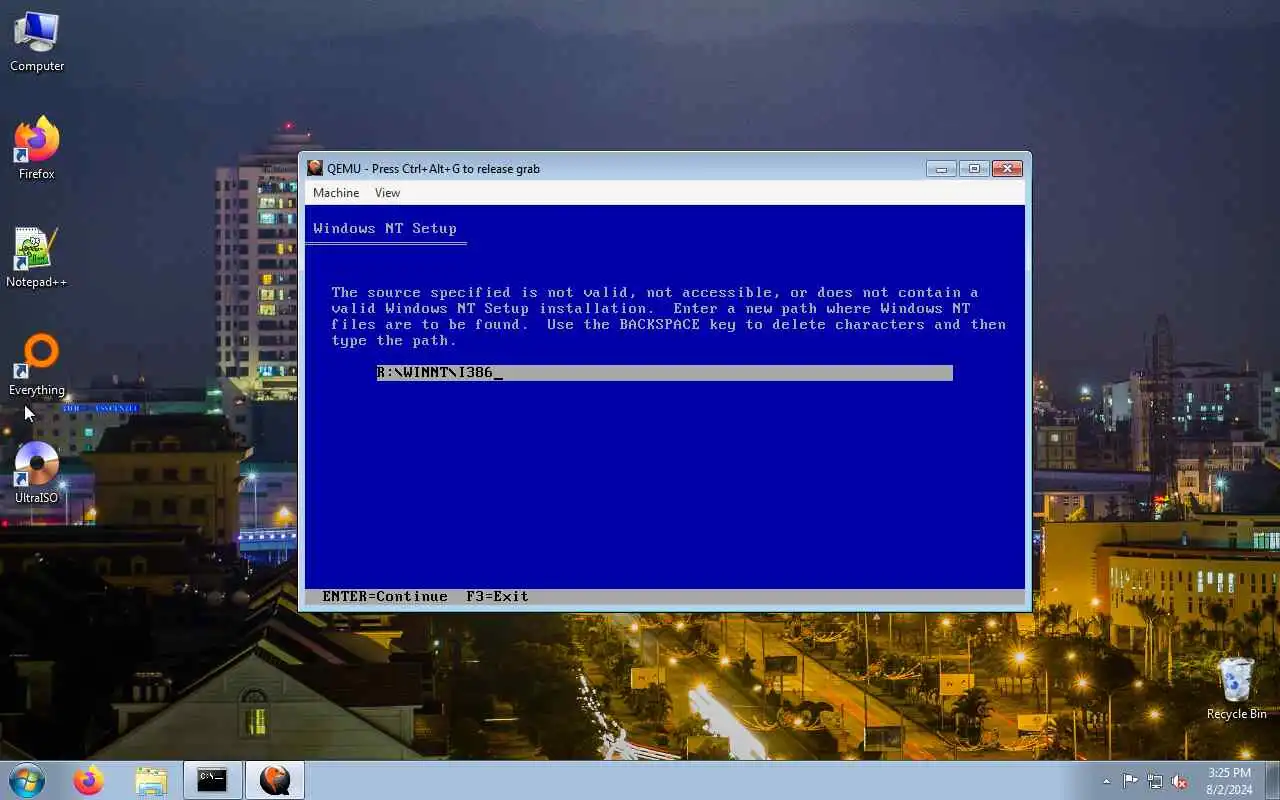1280x800 pixels.
Task: Open the View menu in QEMU
Action: (387, 193)
